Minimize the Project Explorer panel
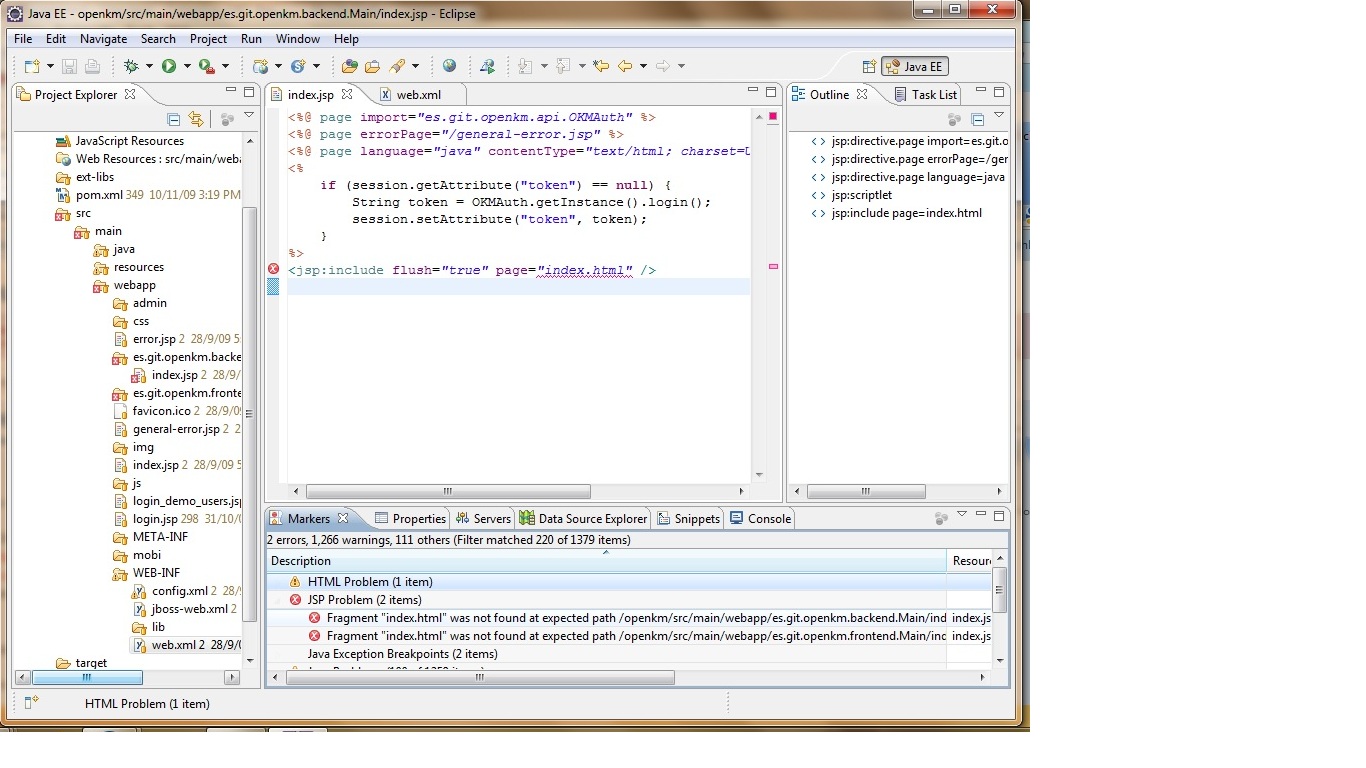1366x768 pixels. coord(229,91)
